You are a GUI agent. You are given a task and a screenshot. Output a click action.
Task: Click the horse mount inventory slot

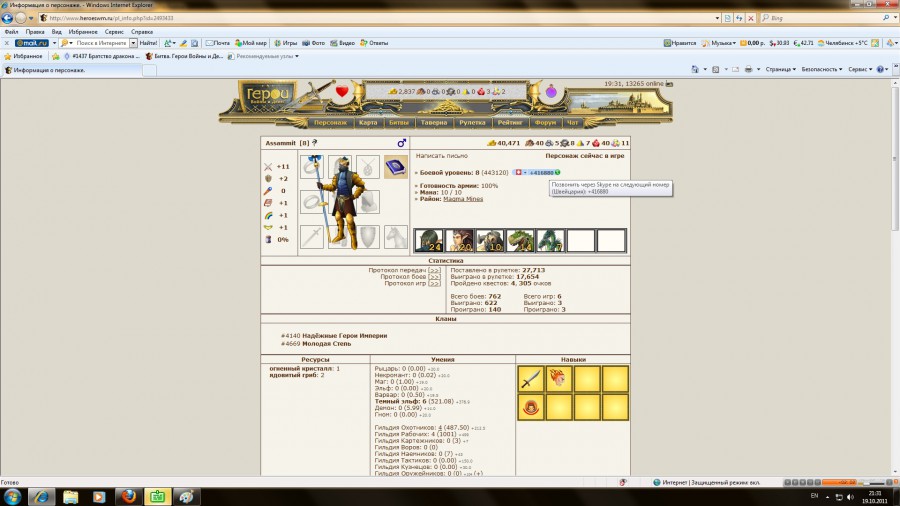point(395,237)
